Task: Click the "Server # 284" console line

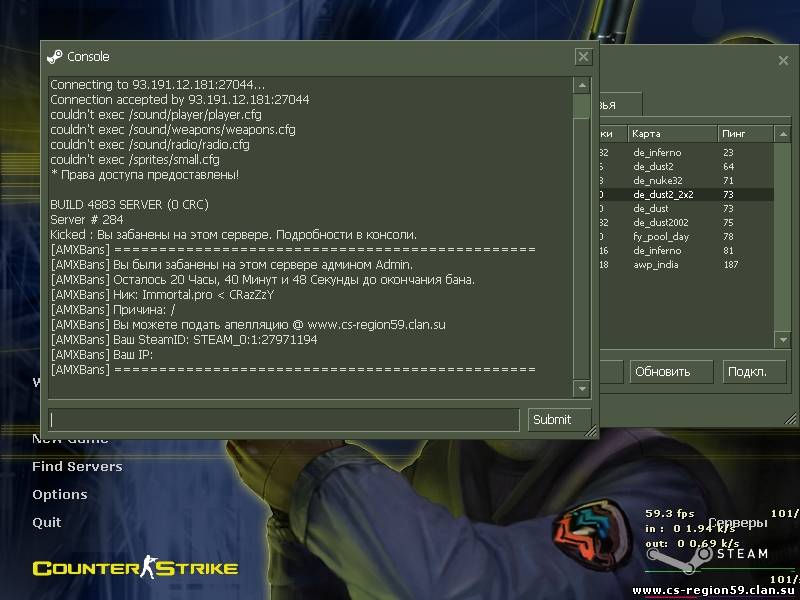Action: pyautogui.click(x=87, y=220)
